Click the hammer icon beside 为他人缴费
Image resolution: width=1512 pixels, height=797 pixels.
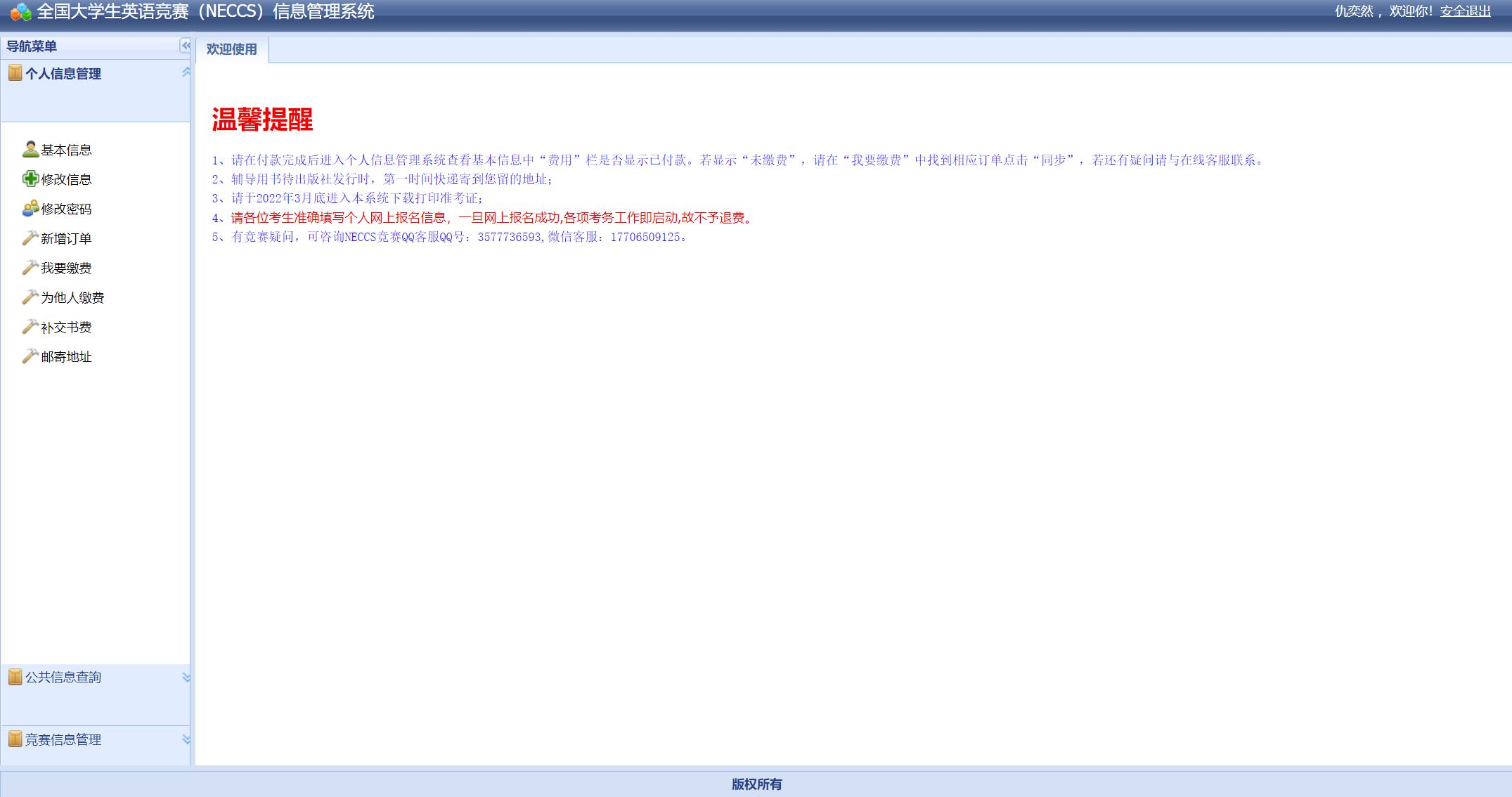30,297
